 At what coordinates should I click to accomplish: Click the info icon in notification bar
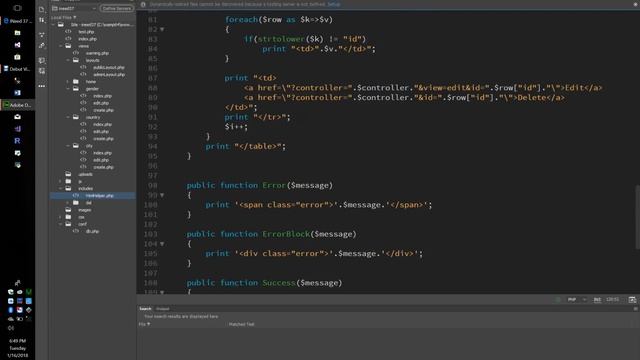click(x=143, y=4)
